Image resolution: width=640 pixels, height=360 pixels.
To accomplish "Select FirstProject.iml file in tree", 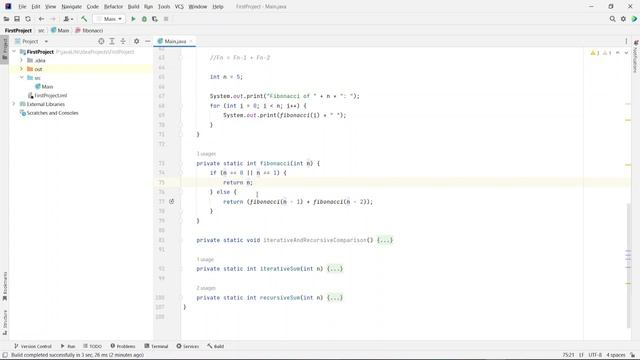I will (47, 96).
